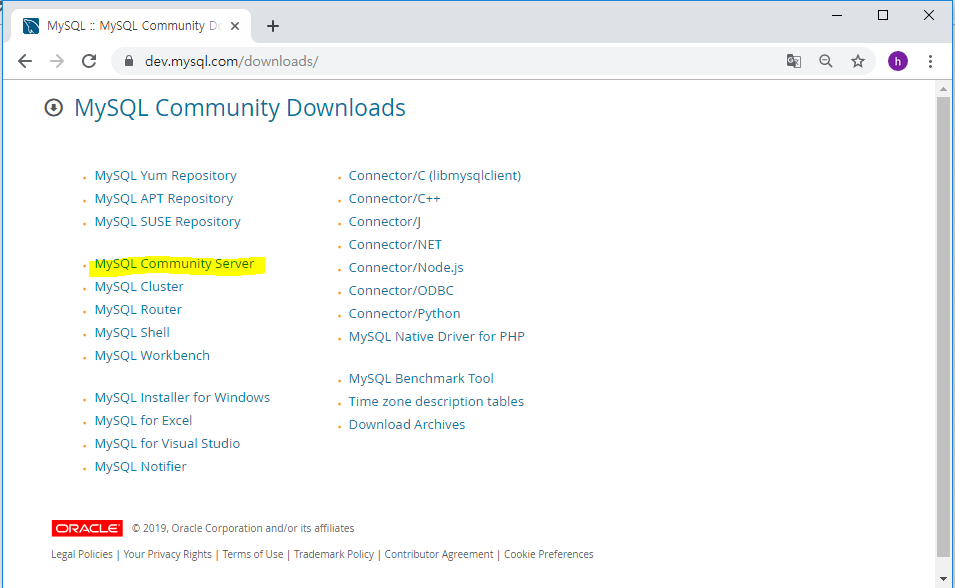
Task: Open the zoom magnifier icon in address bar
Action: tap(826, 61)
